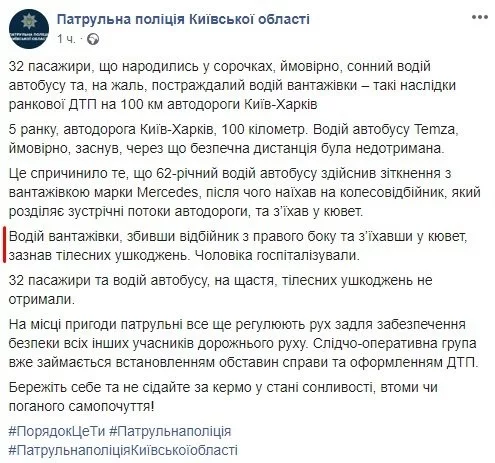Click the paragraph starting "Водій вантажівки, збивши"
495x463 pixels.
click(x=238, y=246)
